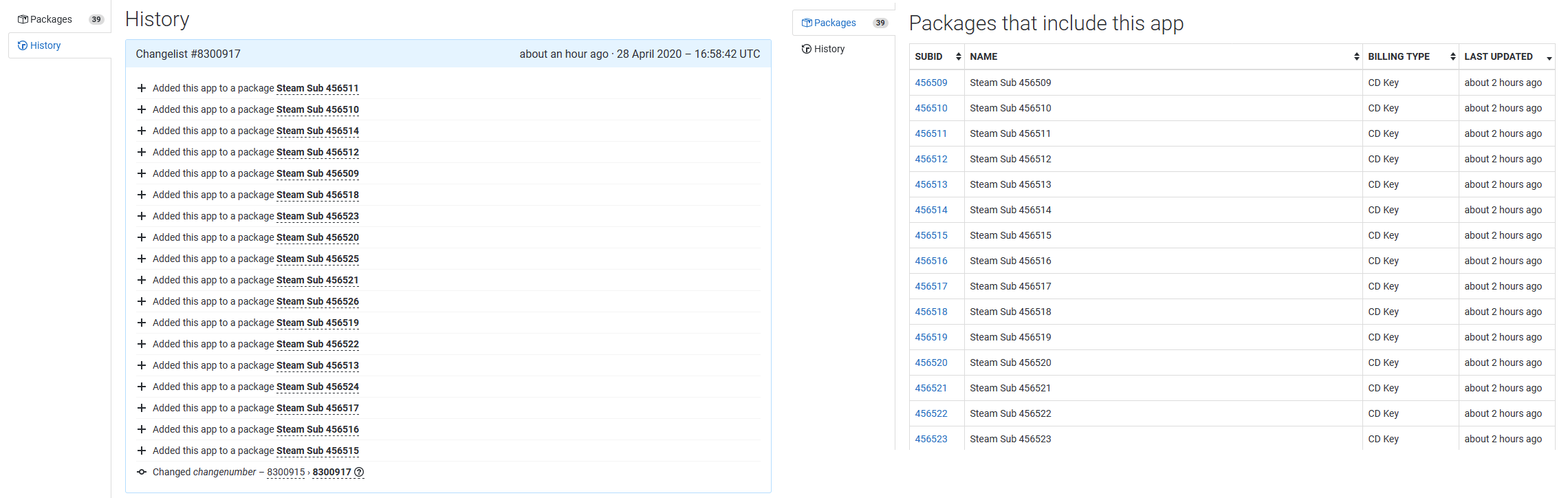The height and width of the screenshot is (498, 1568).
Task: Select the History tab in left sidebar
Action: (x=60, y=45)
